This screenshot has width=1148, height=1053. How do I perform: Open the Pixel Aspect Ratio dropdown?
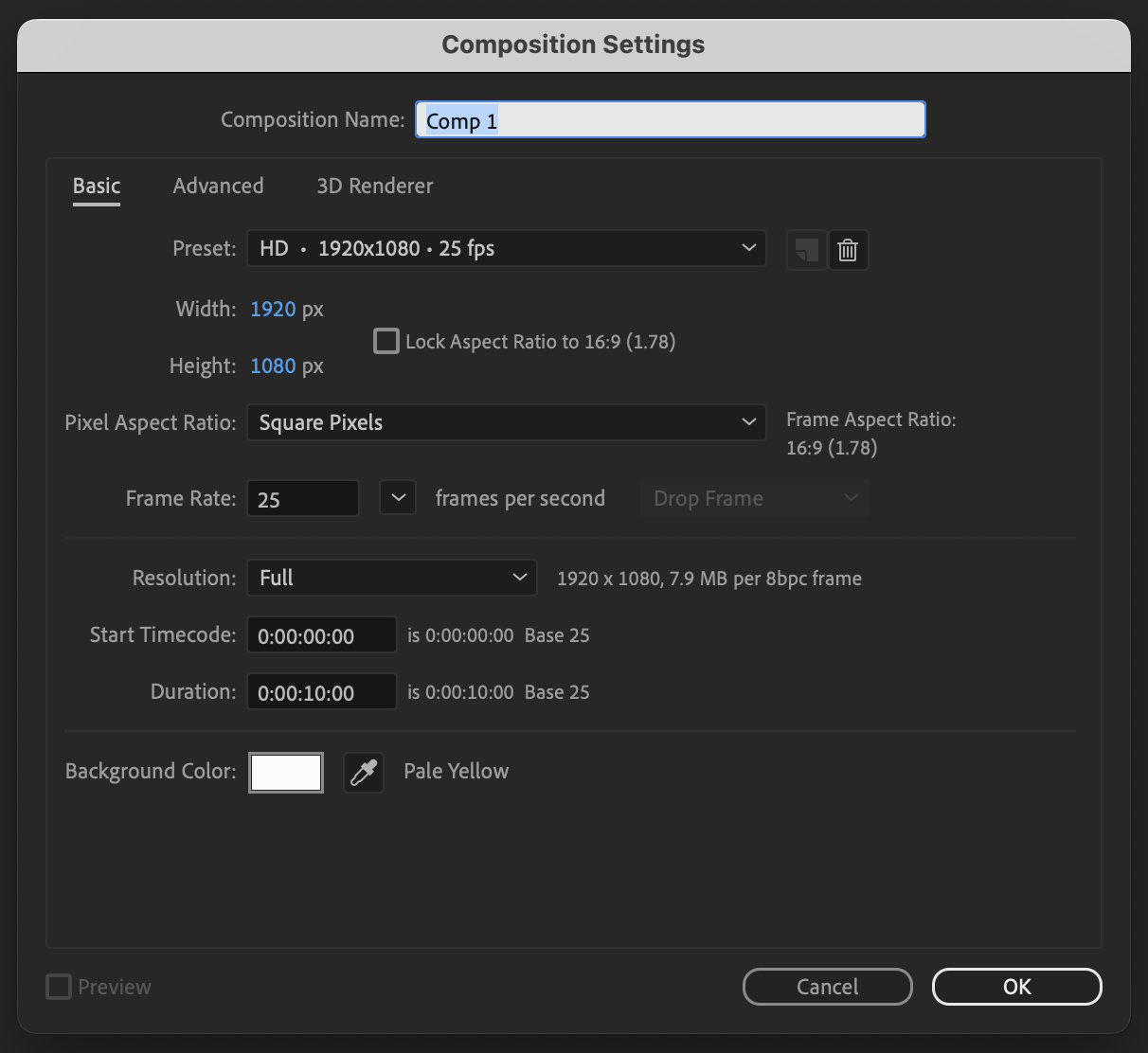click(x=507, y=422)
